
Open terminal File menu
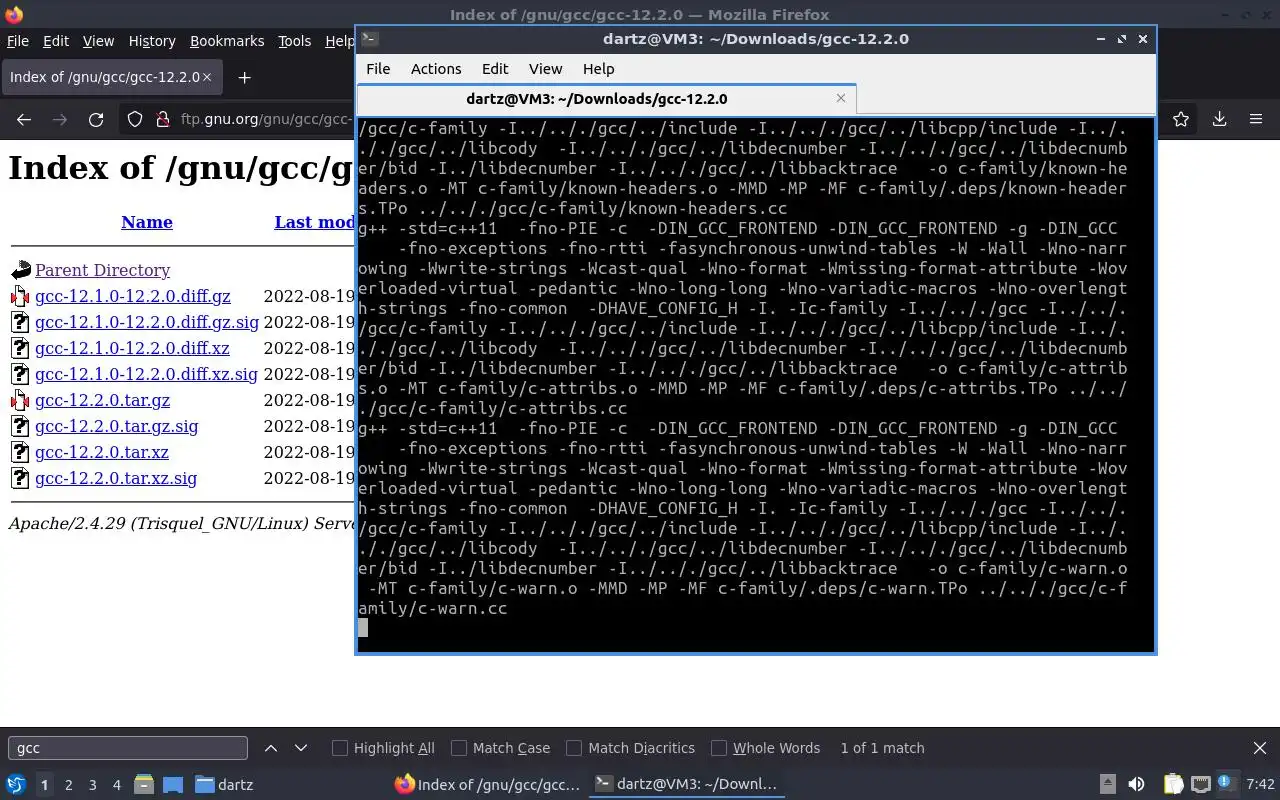(x=378, y=69)
